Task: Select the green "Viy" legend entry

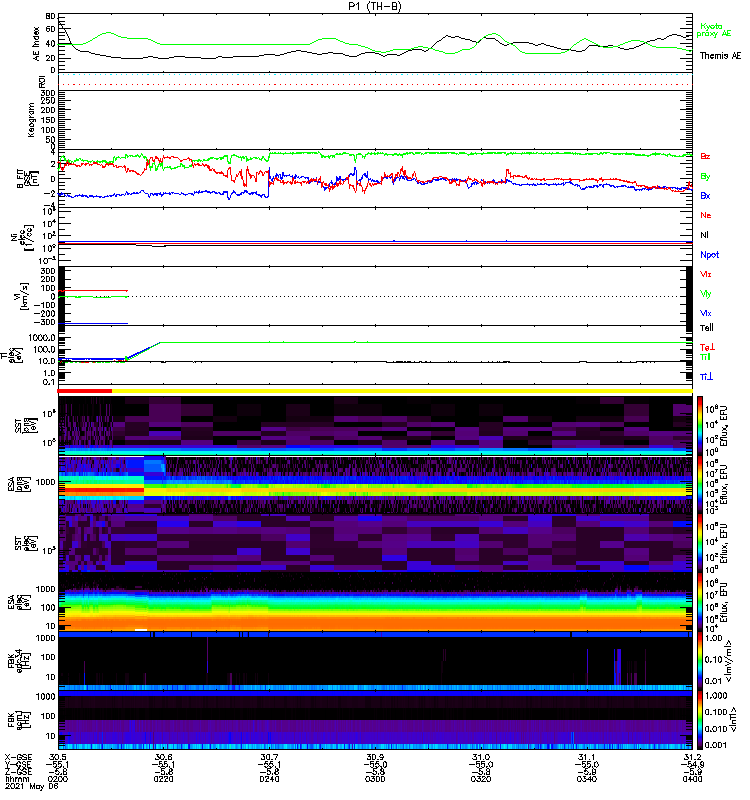Action: coord(706,294)
